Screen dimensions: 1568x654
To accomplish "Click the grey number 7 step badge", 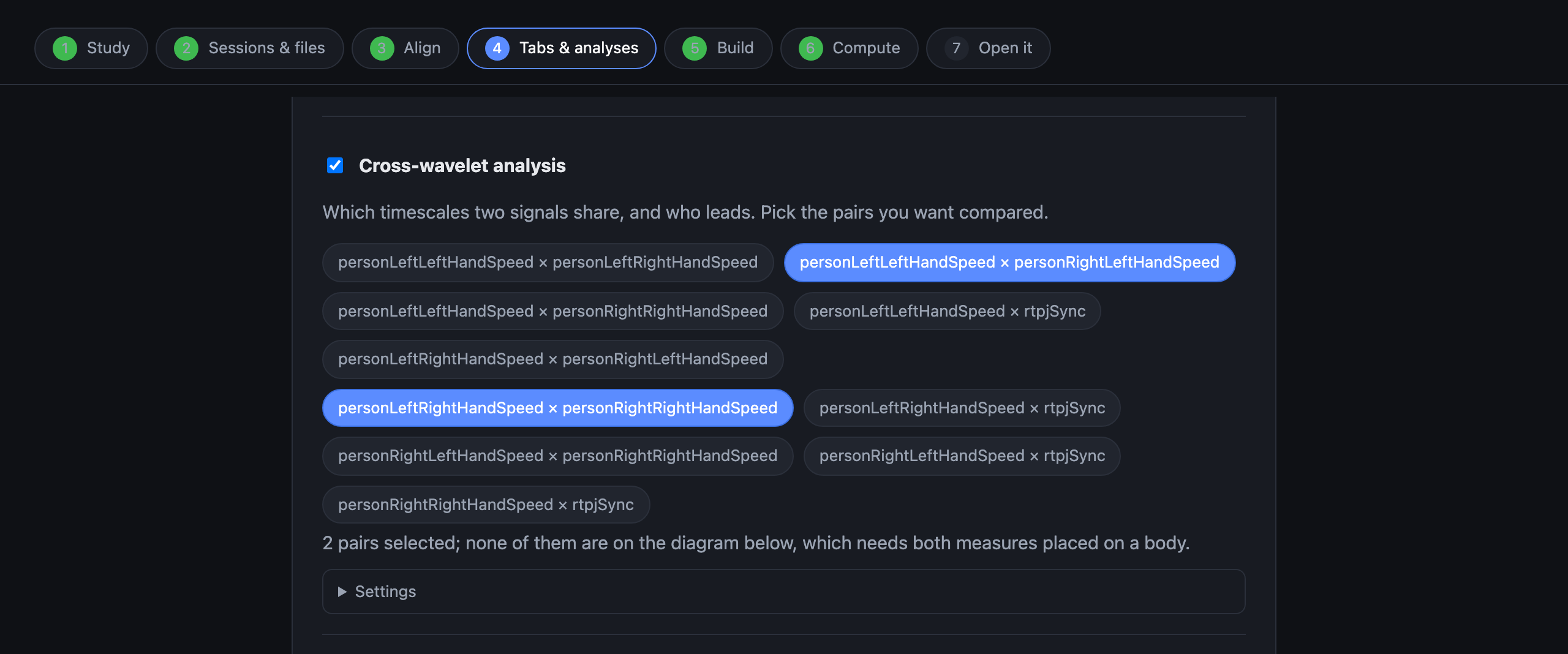I will coord(956,48).
